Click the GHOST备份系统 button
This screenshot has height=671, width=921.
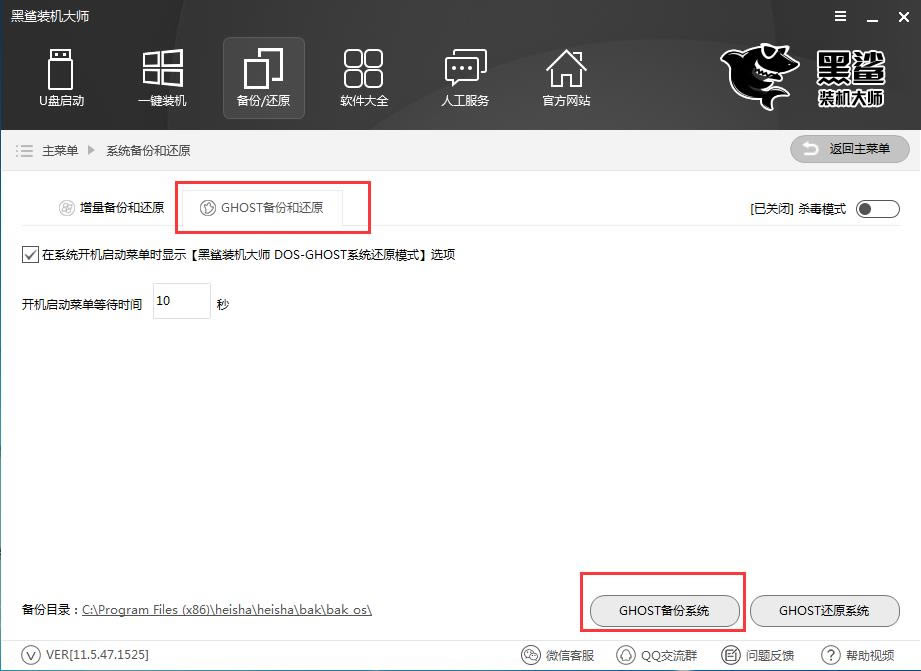(664, 610)
